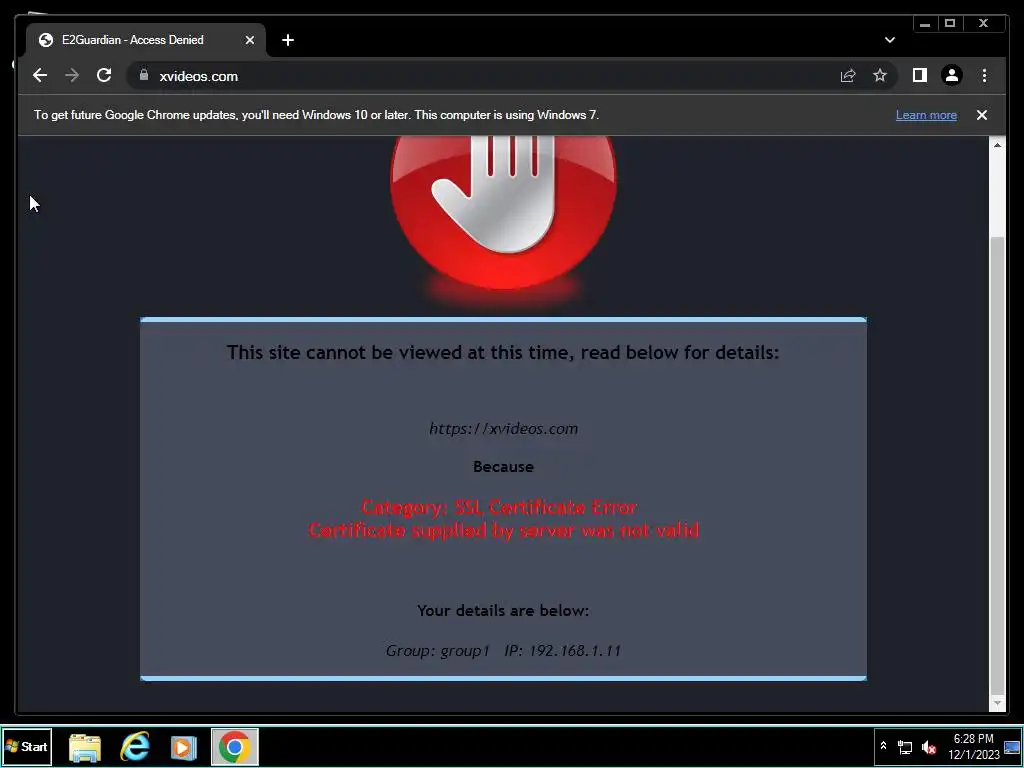Click the blocked URL text https://xvideos.com
1024x768 pixels.
504,428
